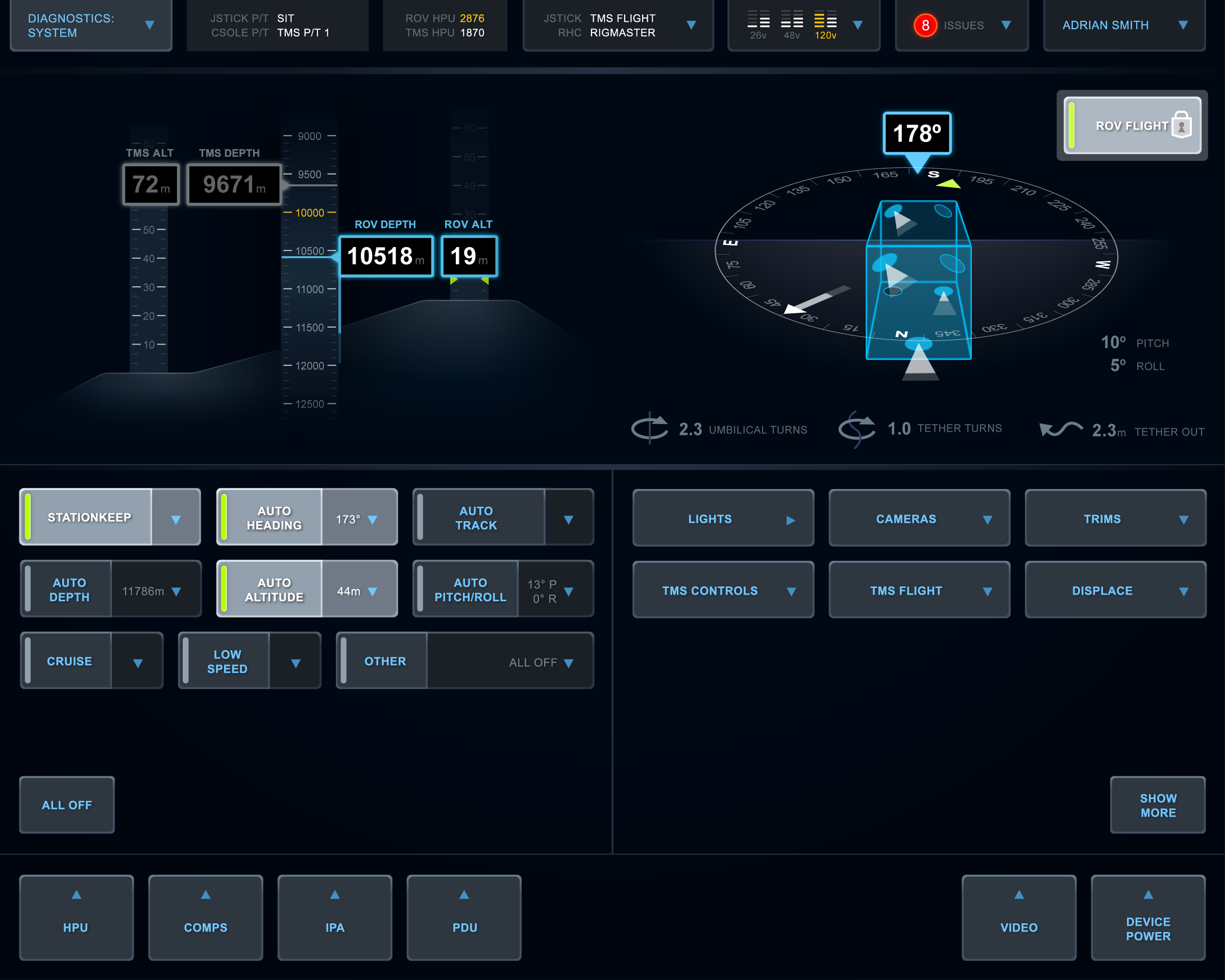Disable Auto Heading mode
Screen dimensions: 1225x980
271,518
